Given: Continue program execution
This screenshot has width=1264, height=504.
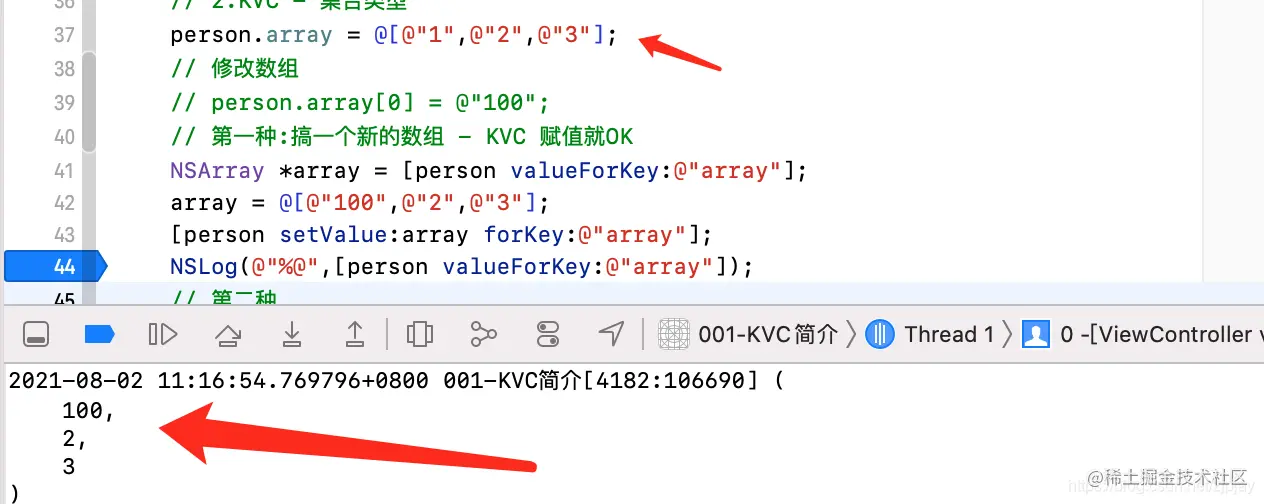Looking at the screenshot, I should click(x=162, y=334).
